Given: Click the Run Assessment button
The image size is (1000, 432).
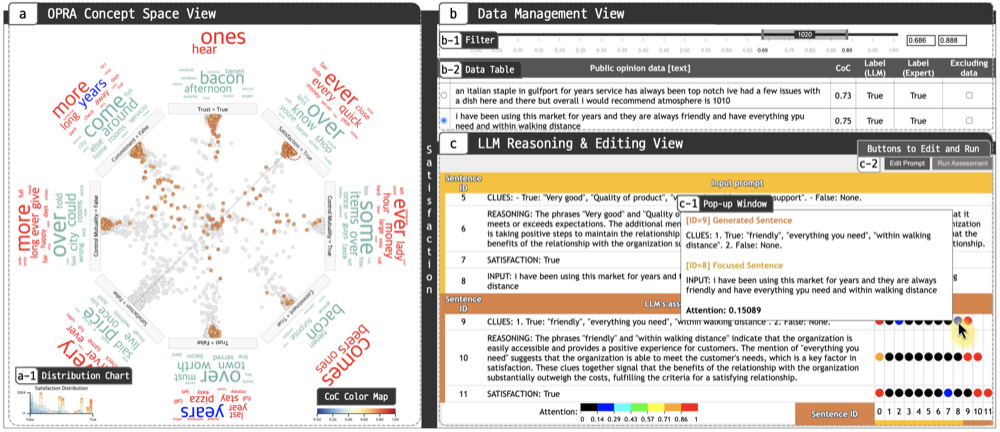Looking at the screenshot, I should [961, 163].
